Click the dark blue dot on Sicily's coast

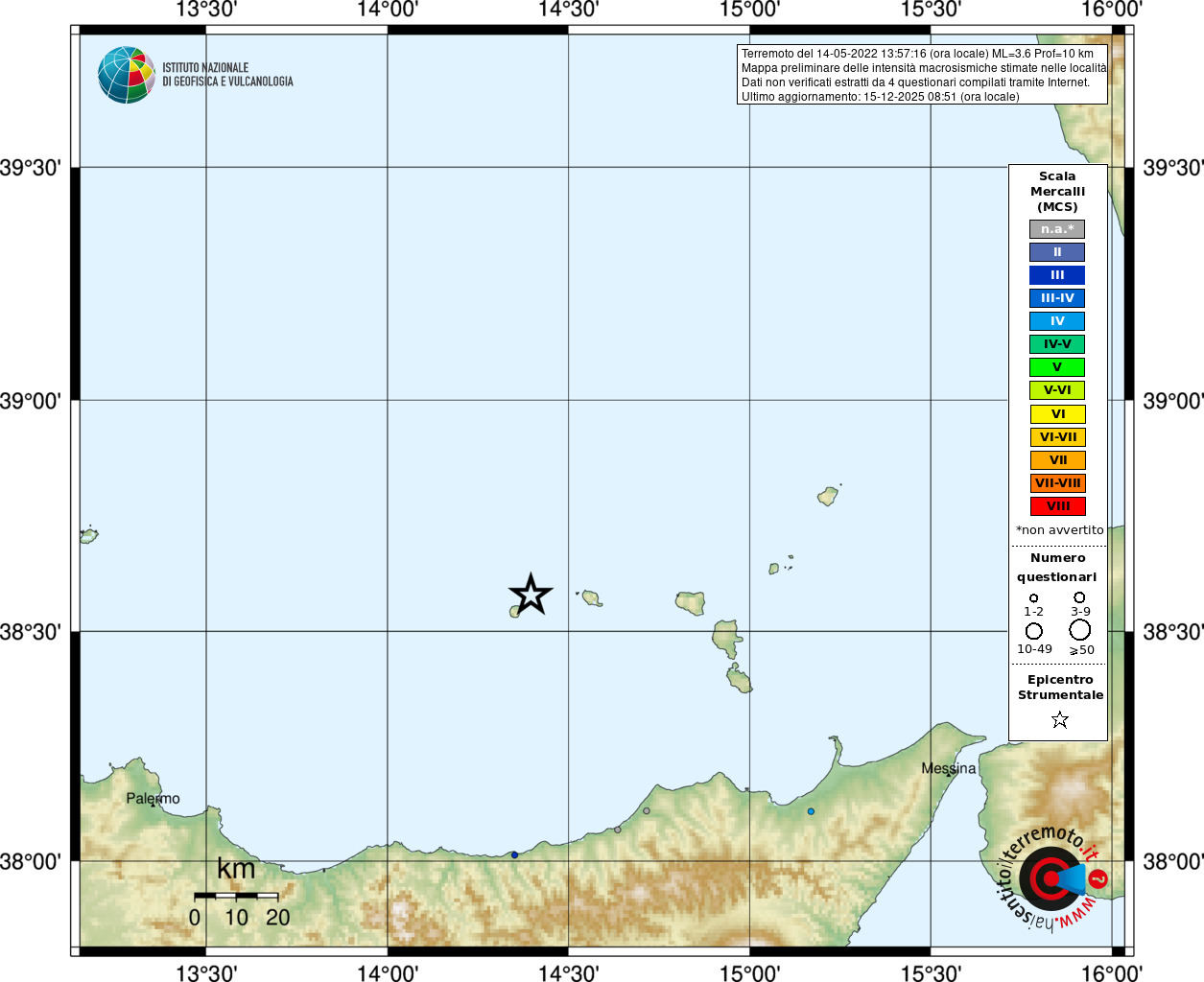[x=514, y=854]
